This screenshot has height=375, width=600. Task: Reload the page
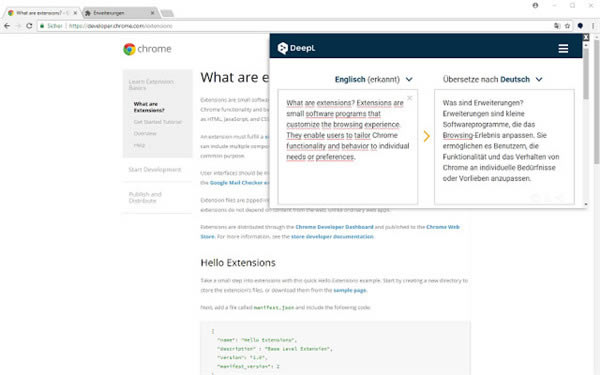[29, 26]
